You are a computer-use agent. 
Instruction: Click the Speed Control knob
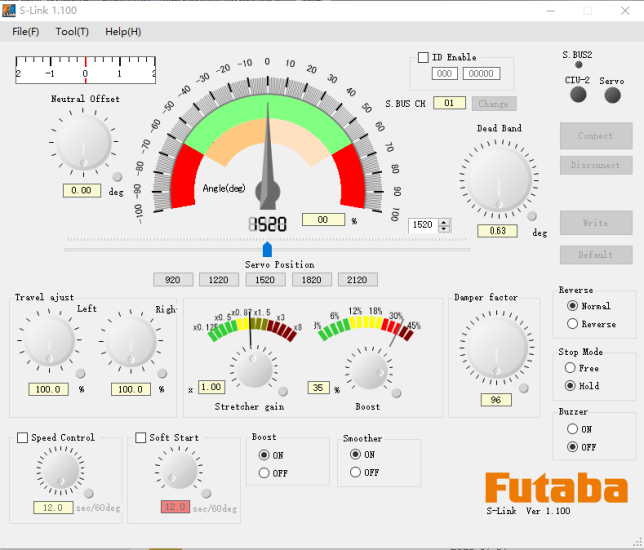click(60, 471)
